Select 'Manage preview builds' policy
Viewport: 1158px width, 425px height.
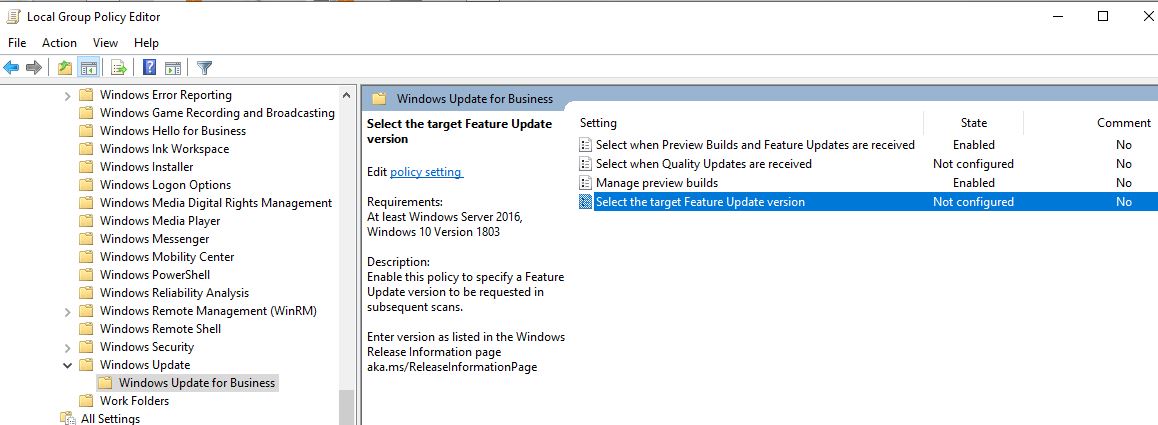tap(656, 183)
